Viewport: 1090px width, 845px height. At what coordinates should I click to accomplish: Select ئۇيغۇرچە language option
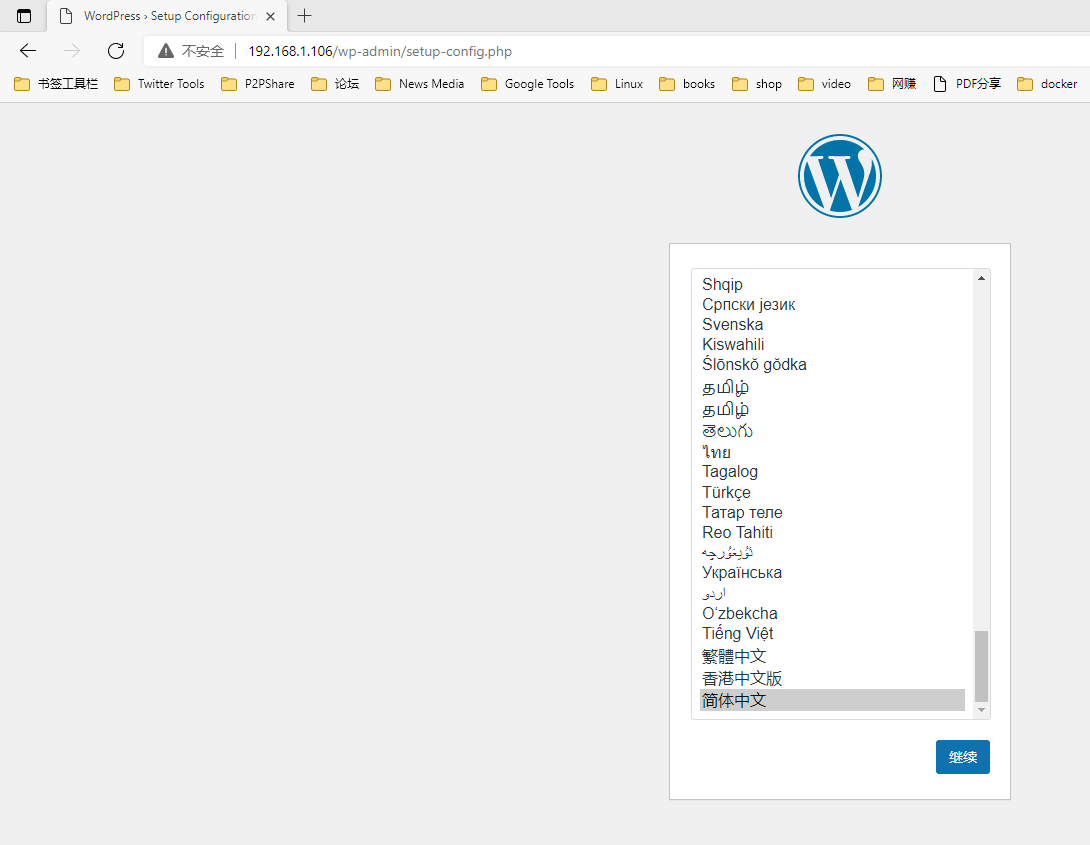(832, 552)
